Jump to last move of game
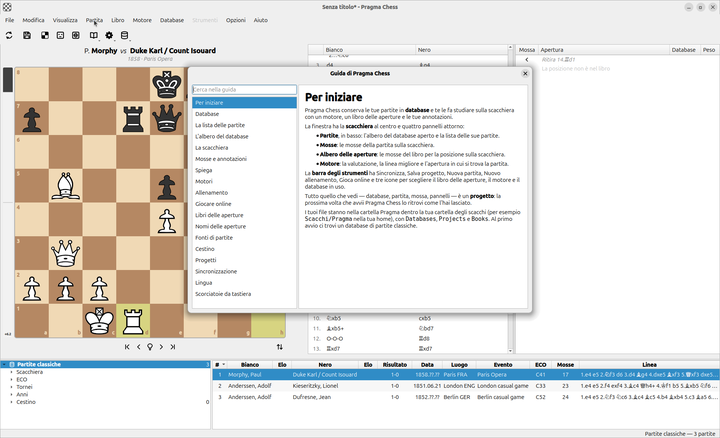720x438 pixels. [x=173, y=347]
